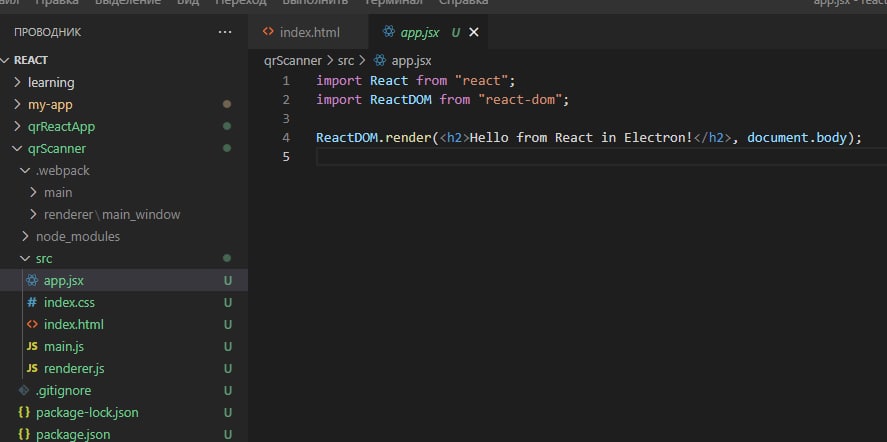The image size is (887, 442).
Task: Open the Справка menu
Action: pyautogui.click(x=463, y=3)
